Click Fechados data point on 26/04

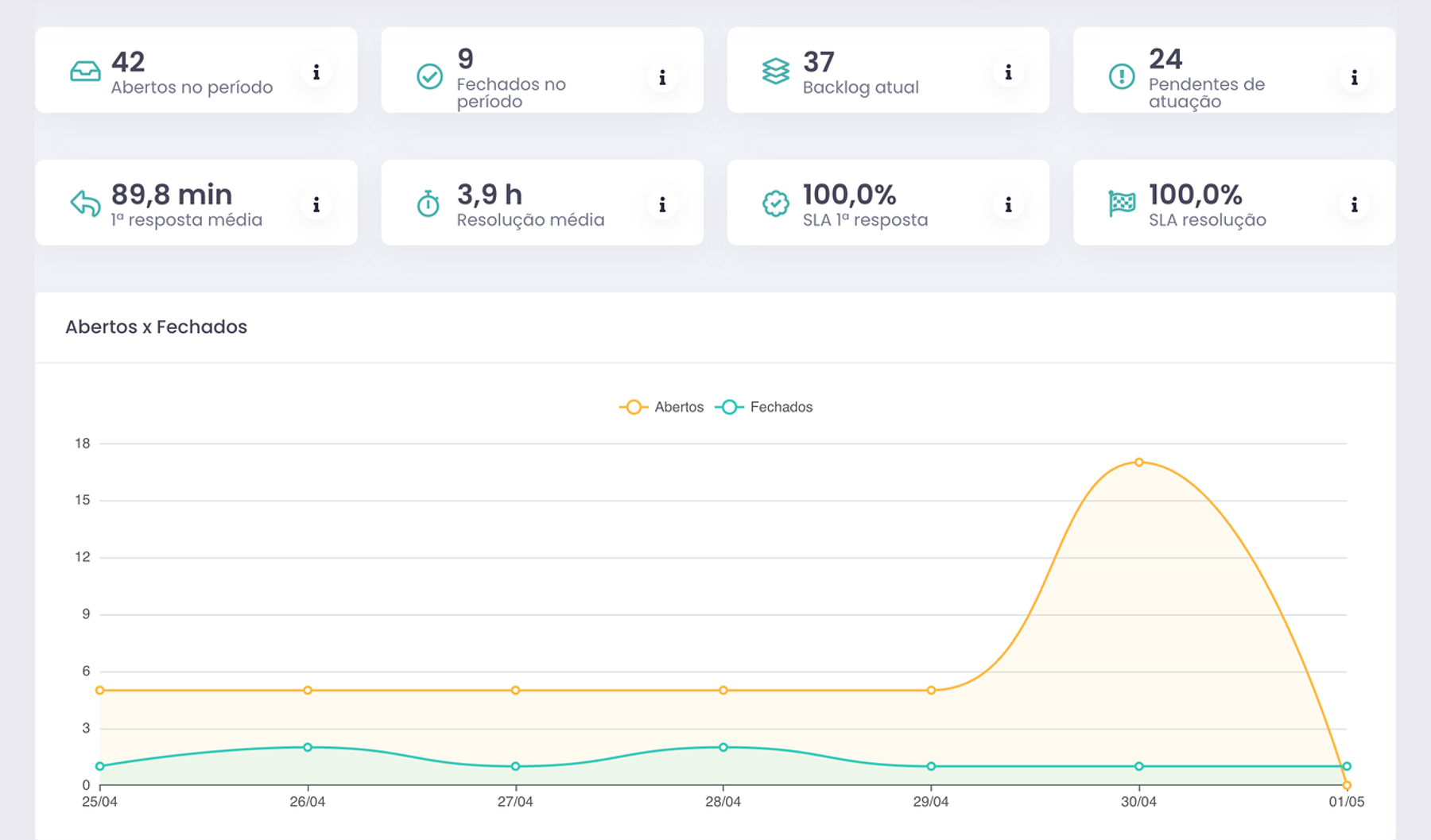(308, 748)
